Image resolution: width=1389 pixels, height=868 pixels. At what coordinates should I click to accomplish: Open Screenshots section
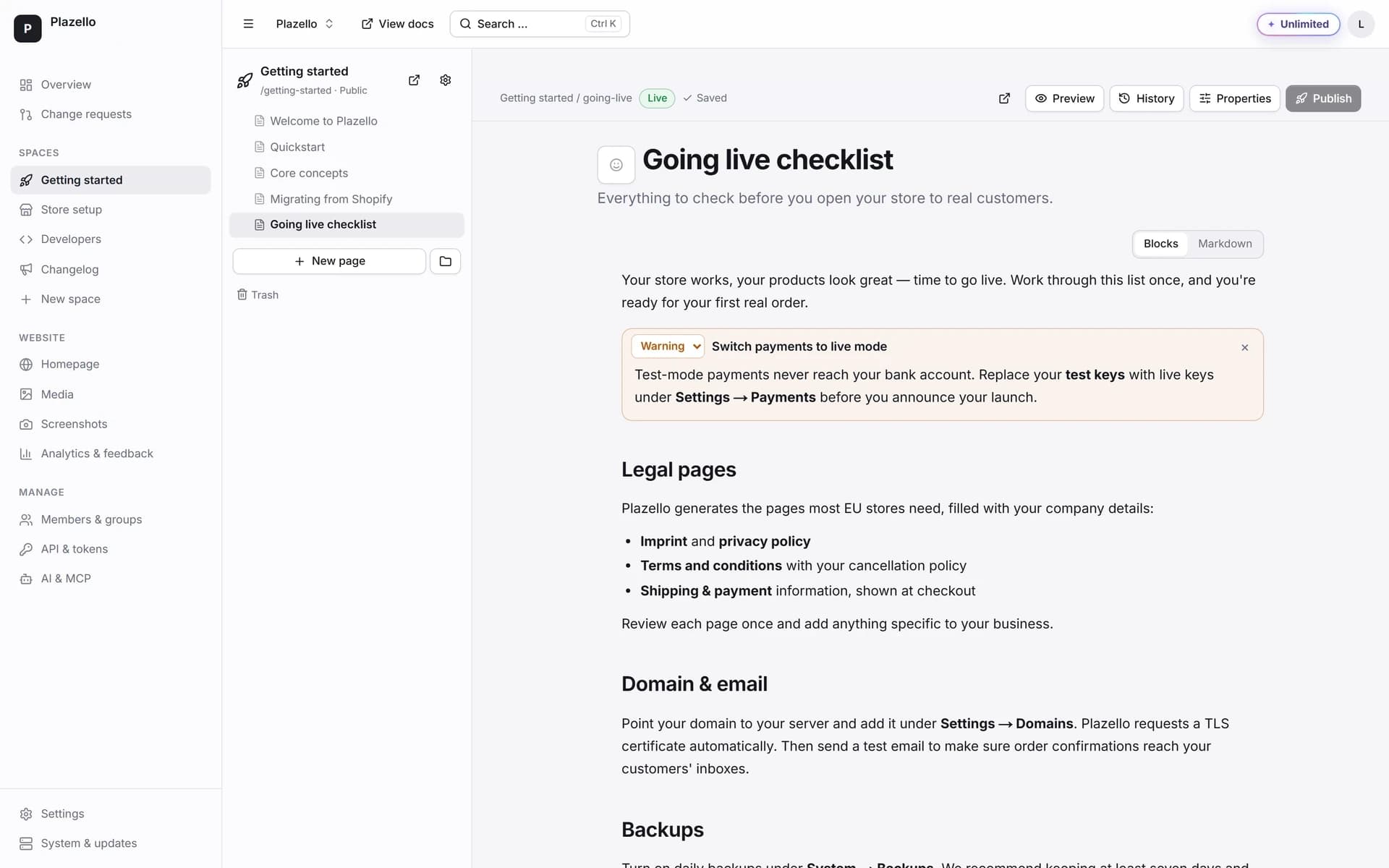point(111,425)
